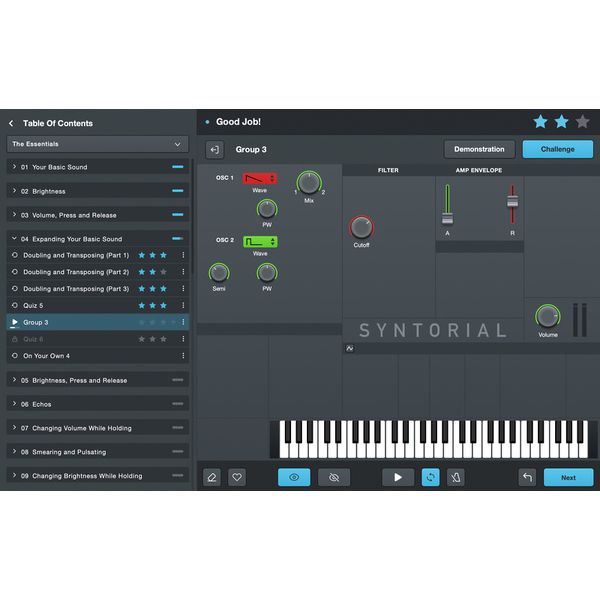600x600 pixels.
Task: Click the OSC 2 PW knob
Action: pos(267,273)
